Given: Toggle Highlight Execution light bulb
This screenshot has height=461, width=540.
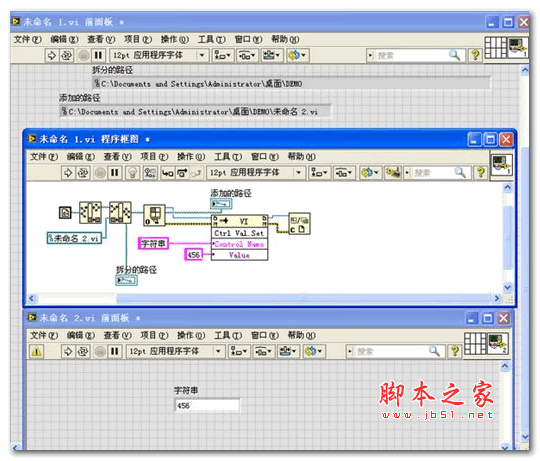Looking at the screenshot, I should pos(133,172).
